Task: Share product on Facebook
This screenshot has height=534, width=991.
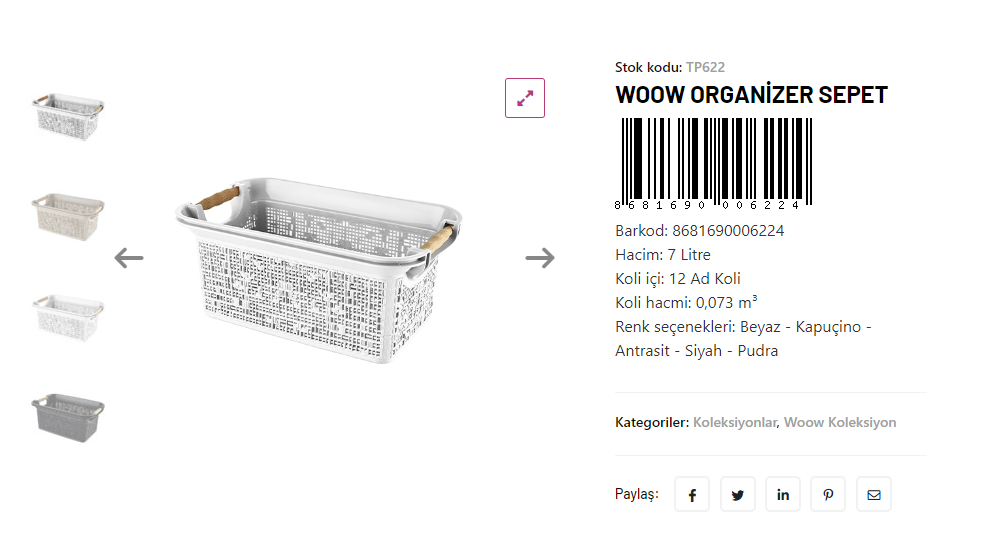Action: click(x=692, y=495)
